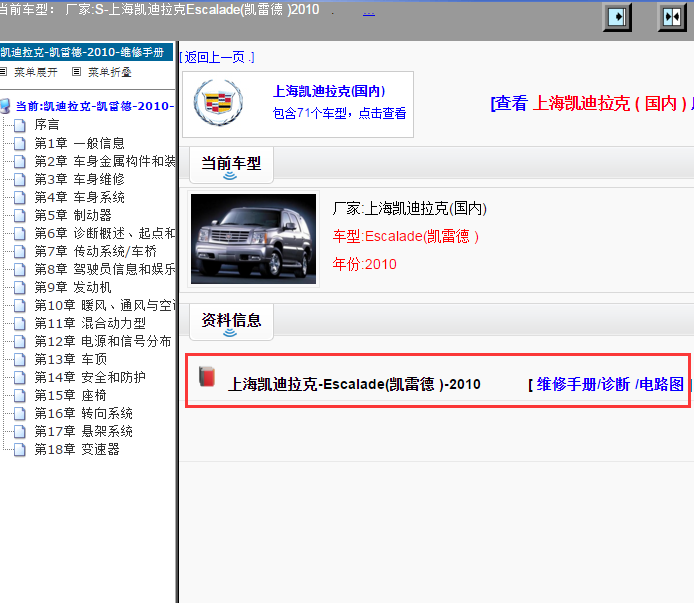
Task: Open chapter 第15章 座椅
Action: pyautogui.click(x=71, y=395)
